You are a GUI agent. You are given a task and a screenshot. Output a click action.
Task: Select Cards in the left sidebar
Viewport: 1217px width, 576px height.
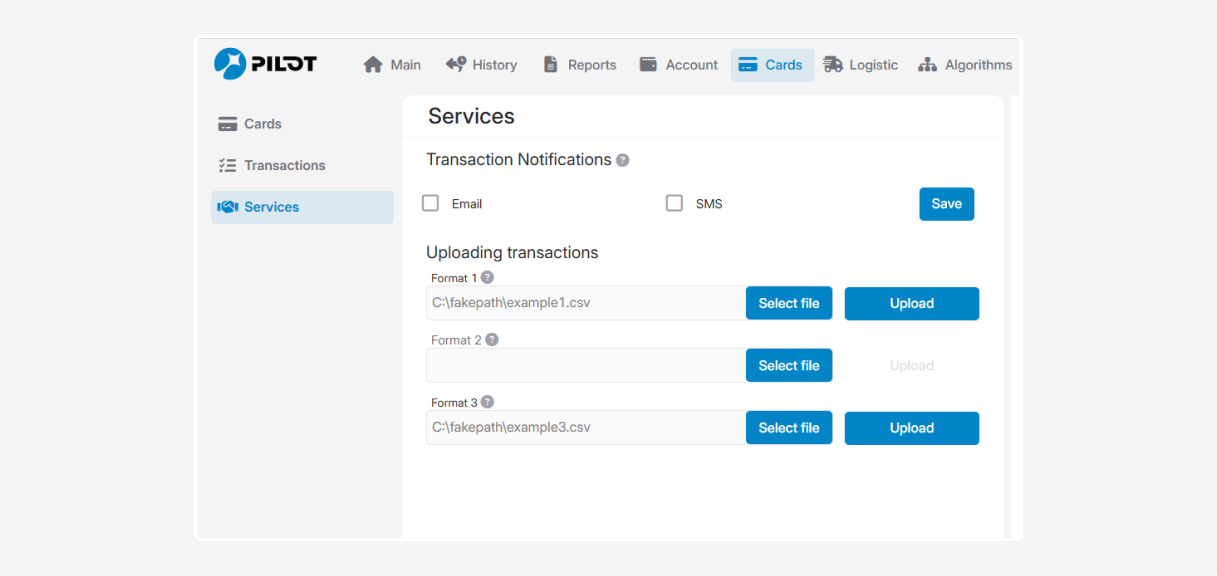[263, 124]
